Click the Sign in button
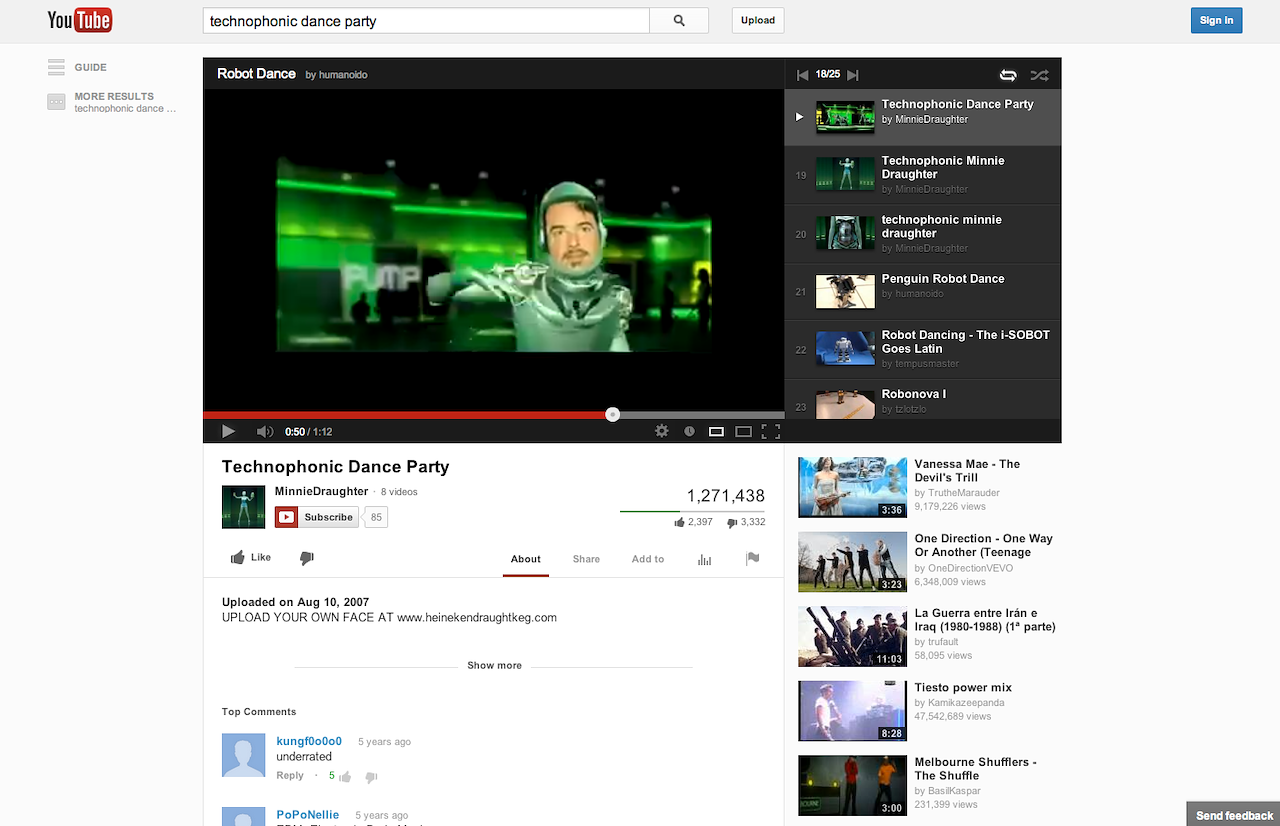Screen dimensions: 1280x826 (1216, 21)
